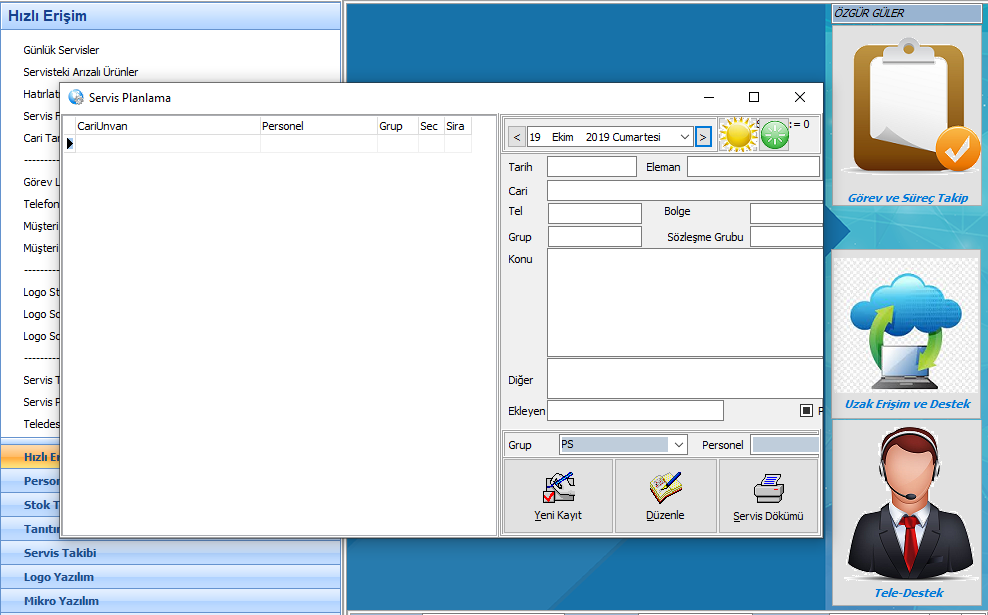988x615 pixels.
Task: Click the green circular refresh icon
Action: 774,136
